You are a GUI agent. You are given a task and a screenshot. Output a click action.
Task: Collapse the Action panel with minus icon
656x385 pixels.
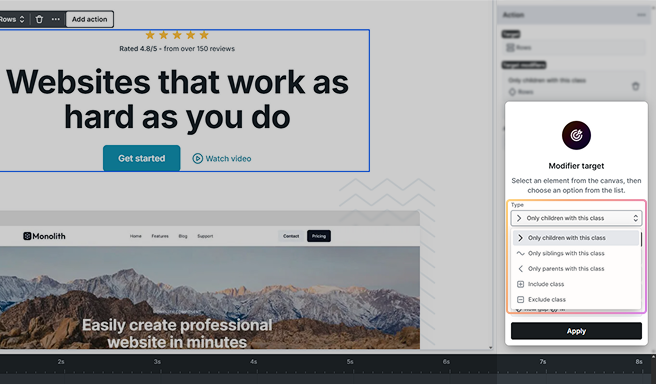641,15
